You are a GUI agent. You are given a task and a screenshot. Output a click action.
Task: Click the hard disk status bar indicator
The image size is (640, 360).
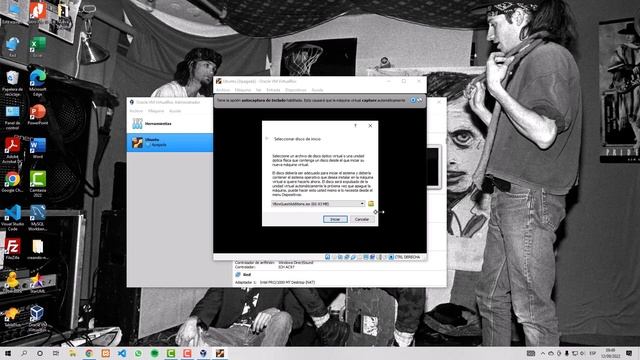coord(327,257)
